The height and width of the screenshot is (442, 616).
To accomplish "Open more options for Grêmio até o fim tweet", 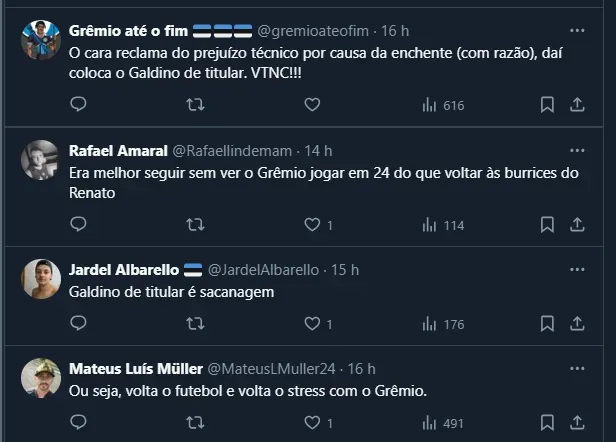I will [x=576, y=29].
